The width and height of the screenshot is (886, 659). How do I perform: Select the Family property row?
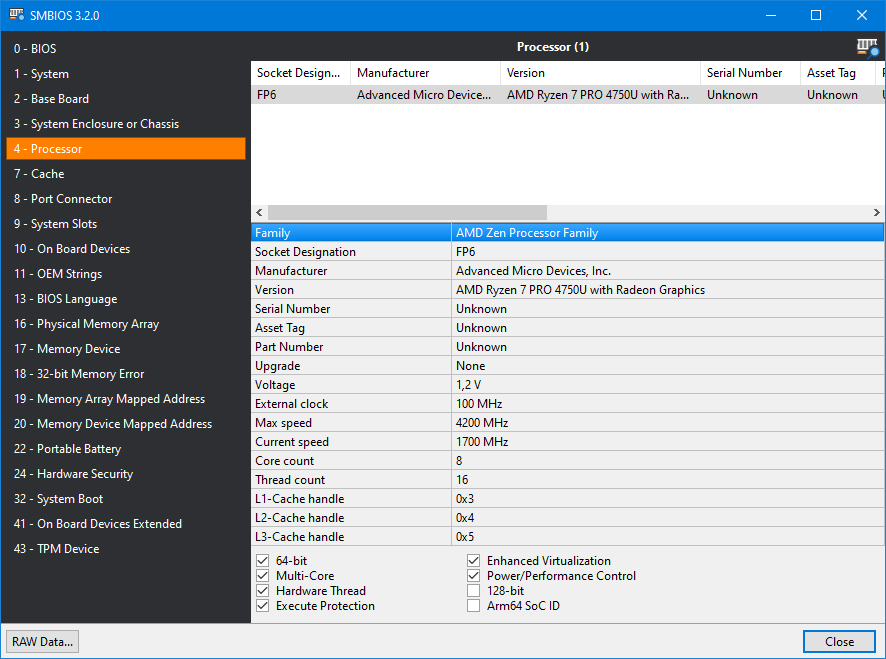click(x=567, y=233)
